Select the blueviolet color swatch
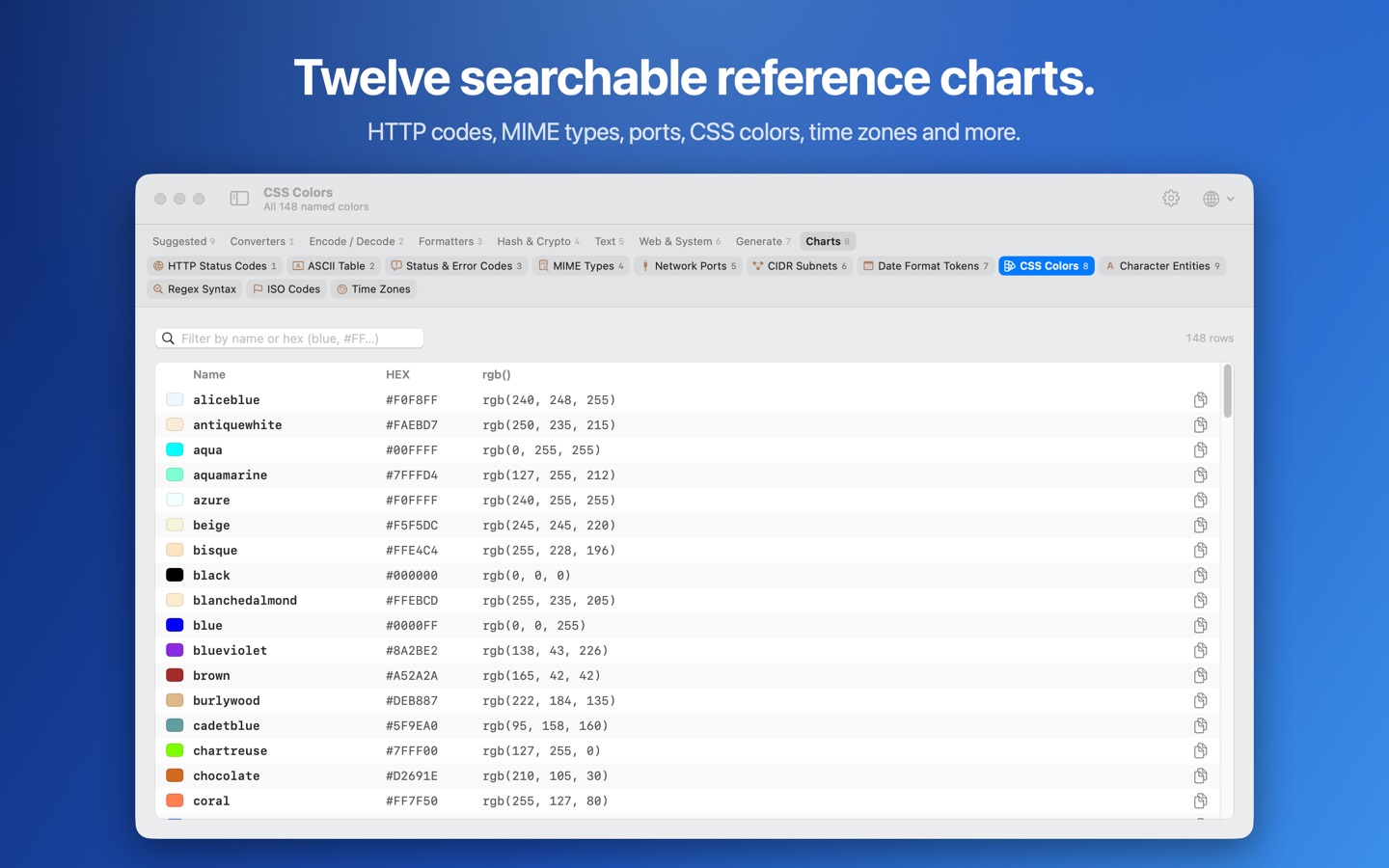This screenshot has height=868, width=1389. click(175, 650)
